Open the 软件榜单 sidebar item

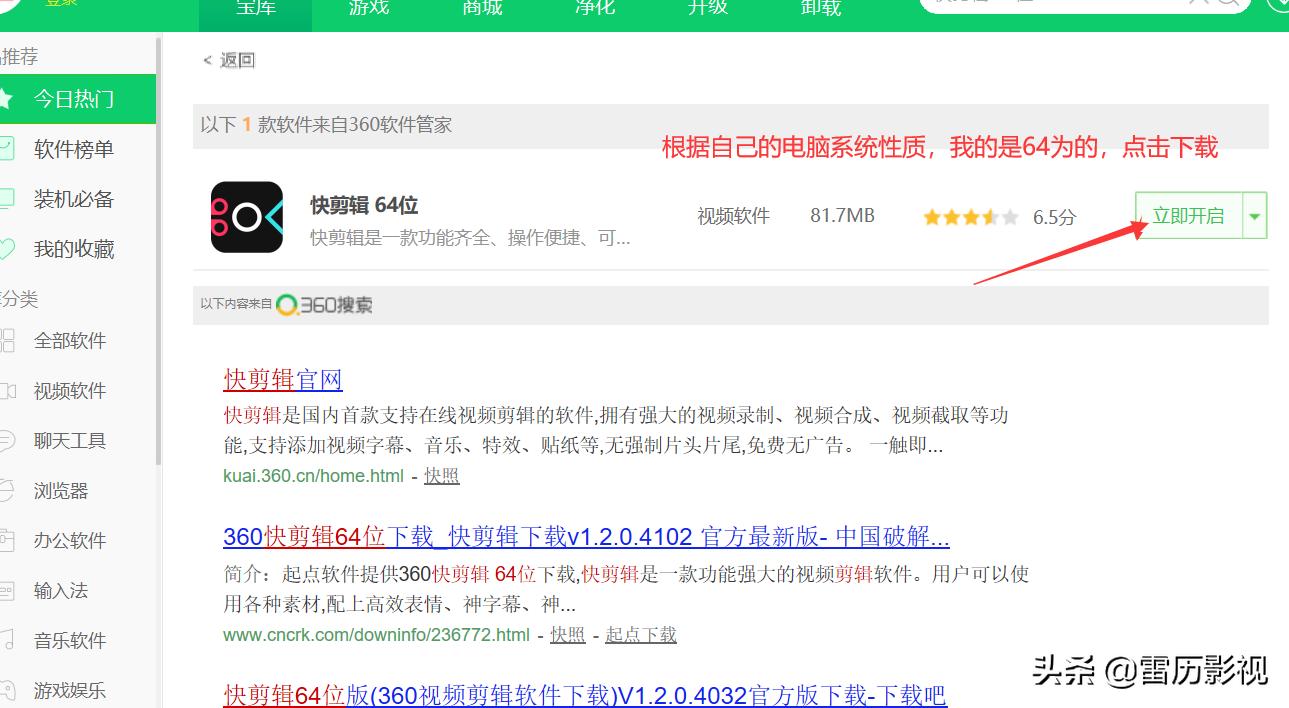pyautogui.click(x=74, y=149)
